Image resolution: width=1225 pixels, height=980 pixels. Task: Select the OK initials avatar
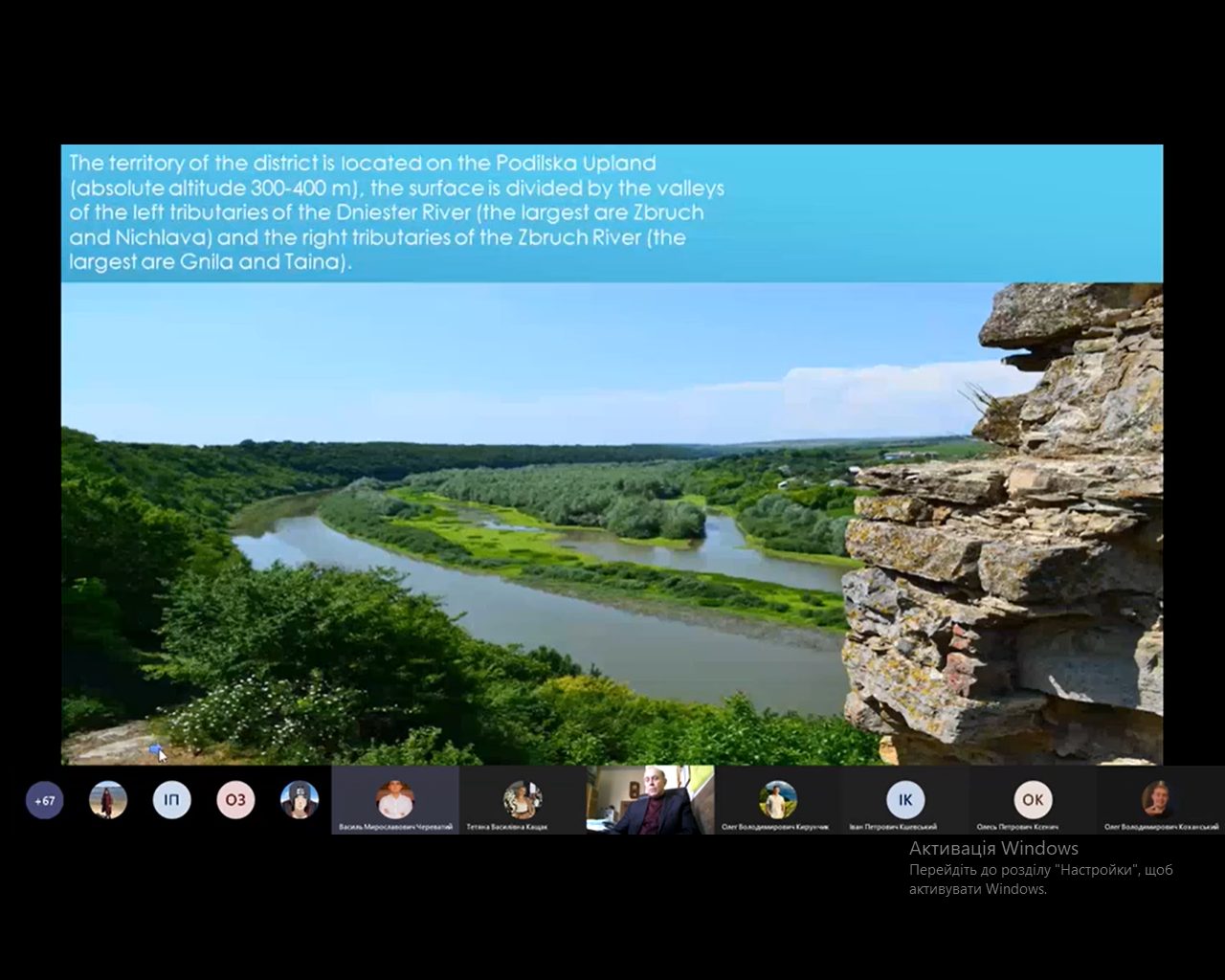click(x=1033, y=798)
